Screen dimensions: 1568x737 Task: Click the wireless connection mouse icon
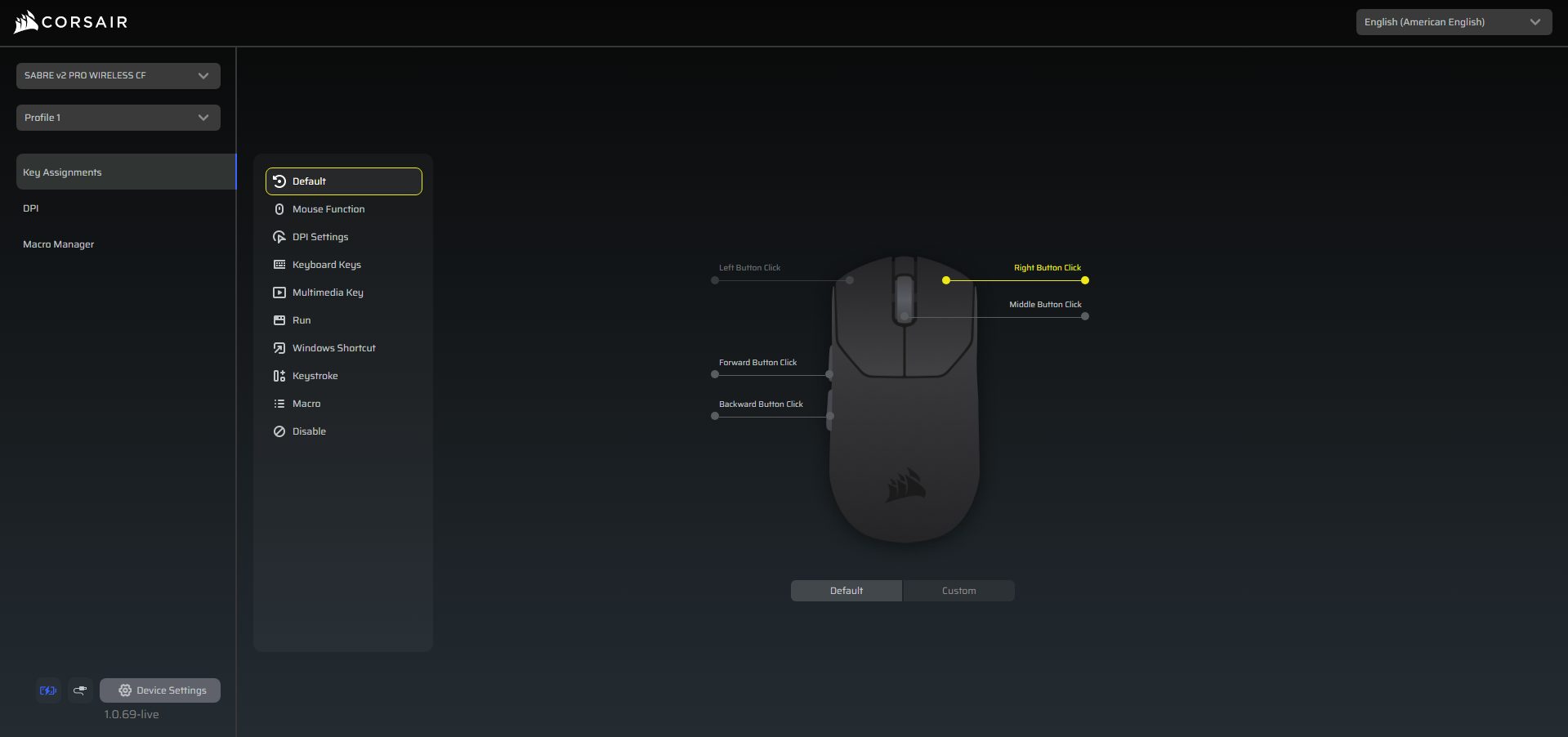80,690
